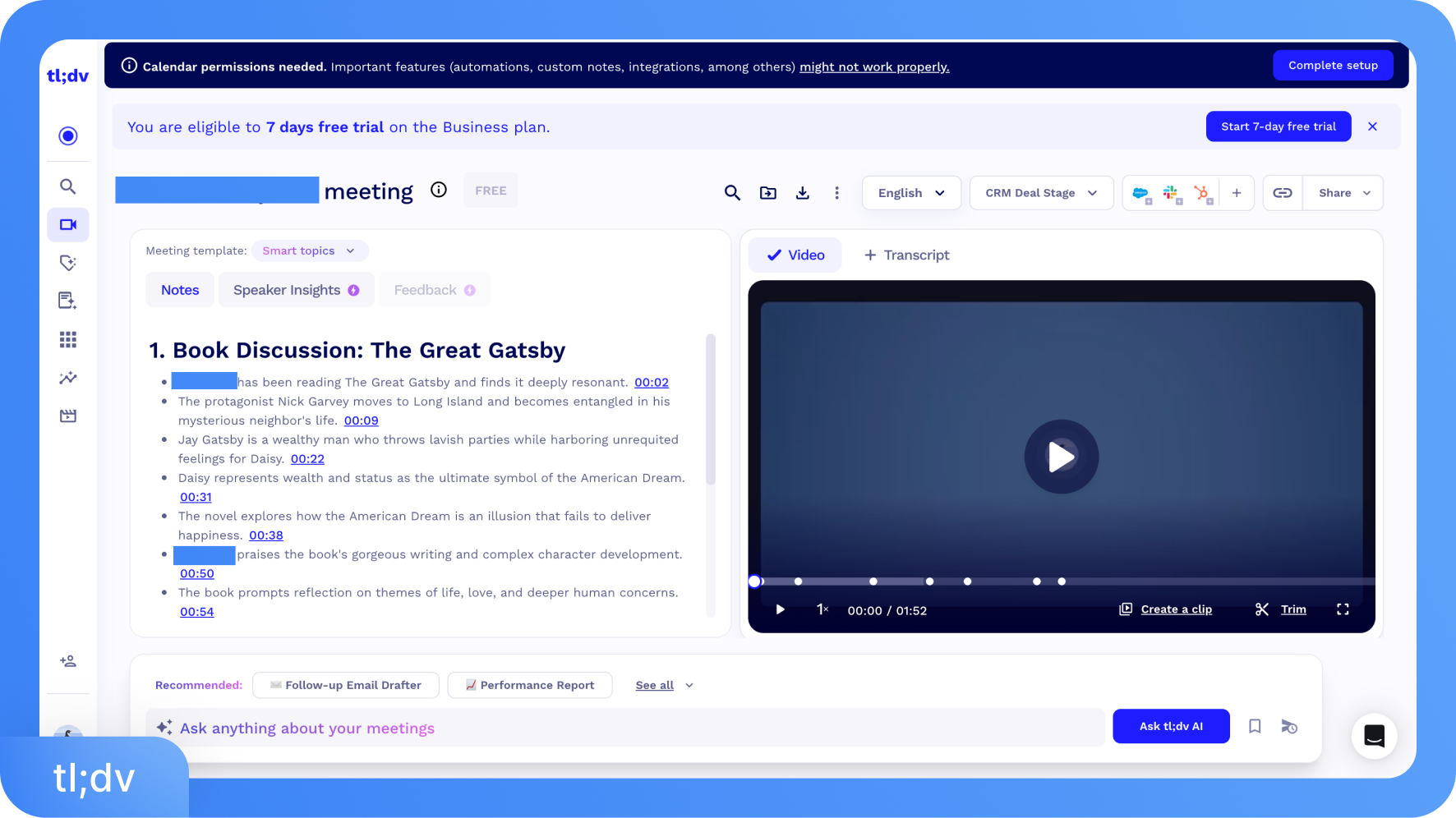
Task: Trim the video using the scissors icon
Action: point(1262,609)
